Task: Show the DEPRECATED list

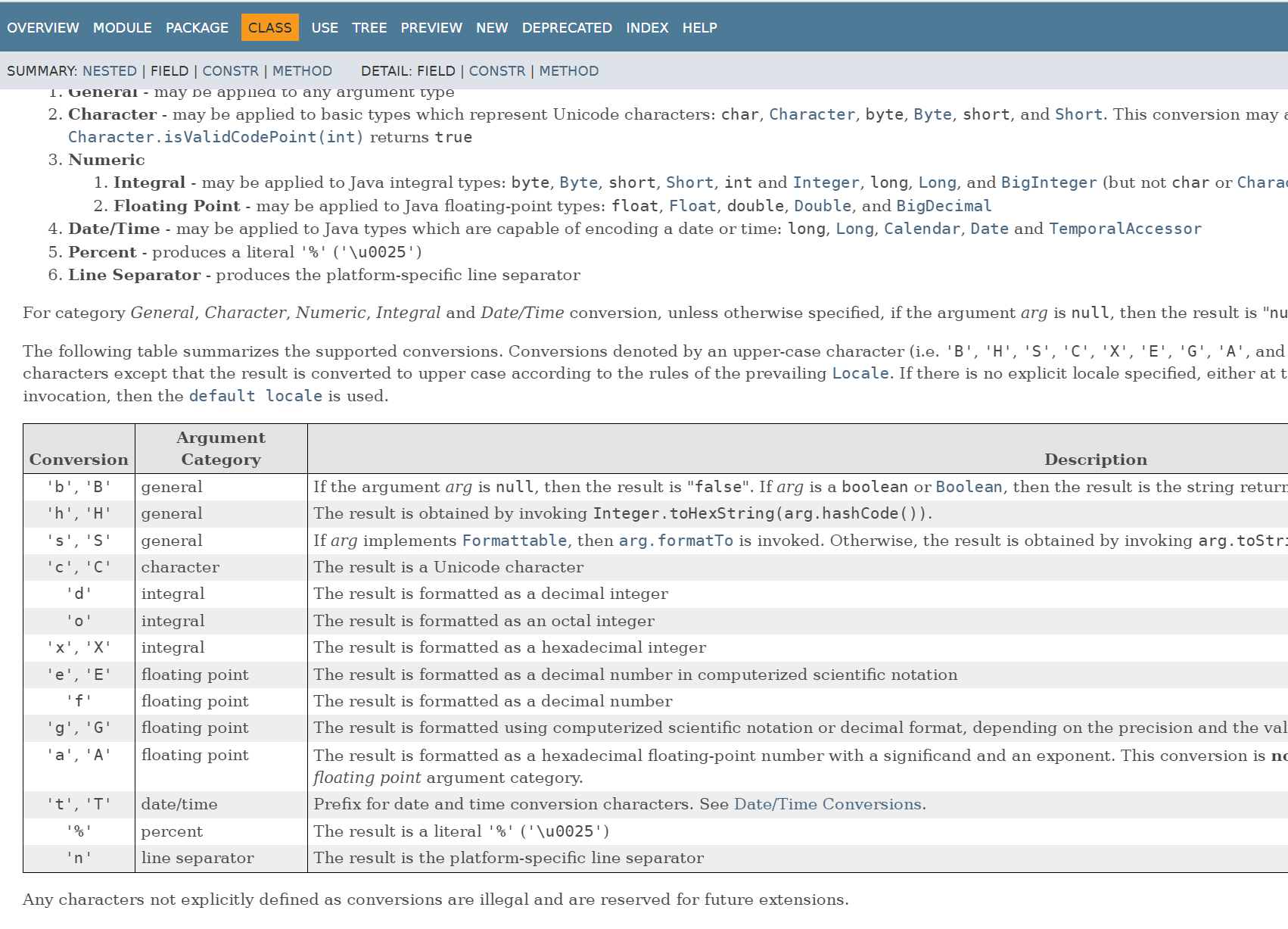Action: (x=567, y=28)
